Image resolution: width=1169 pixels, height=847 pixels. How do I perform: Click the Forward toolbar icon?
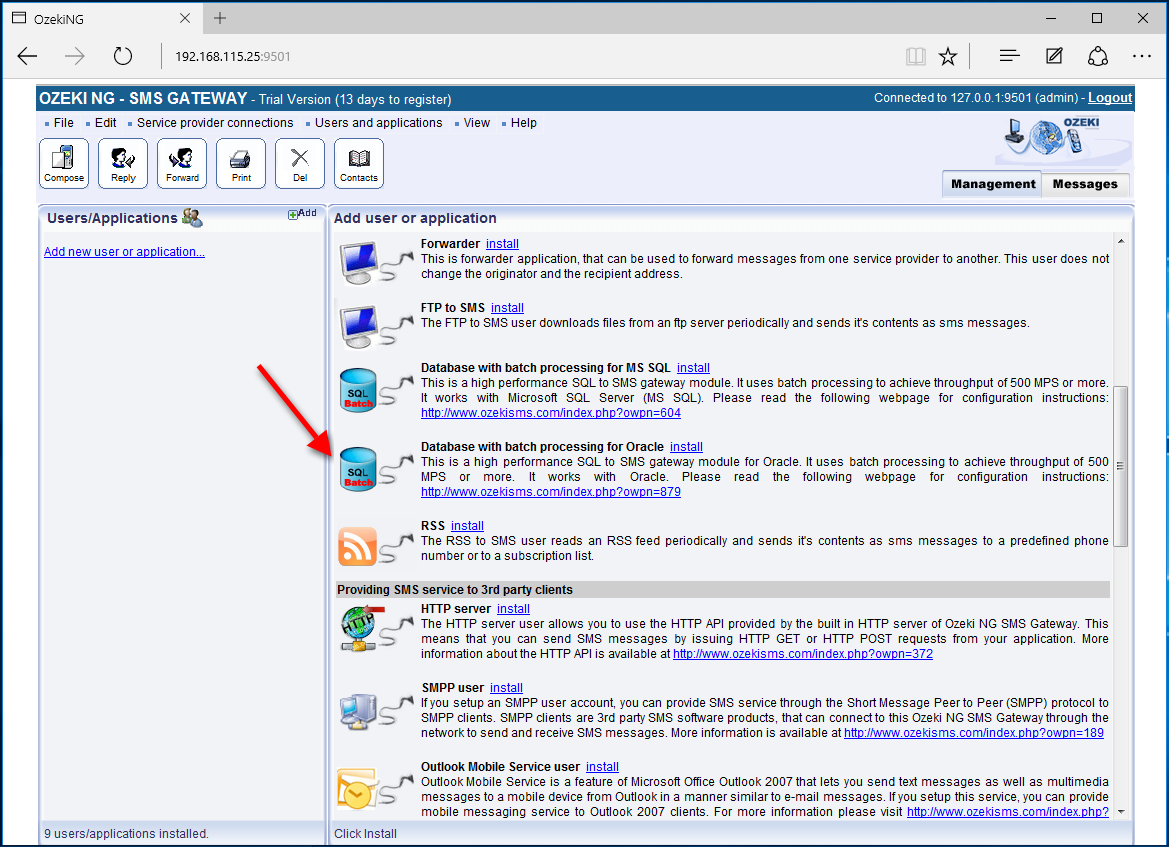(x=181, y=162)
